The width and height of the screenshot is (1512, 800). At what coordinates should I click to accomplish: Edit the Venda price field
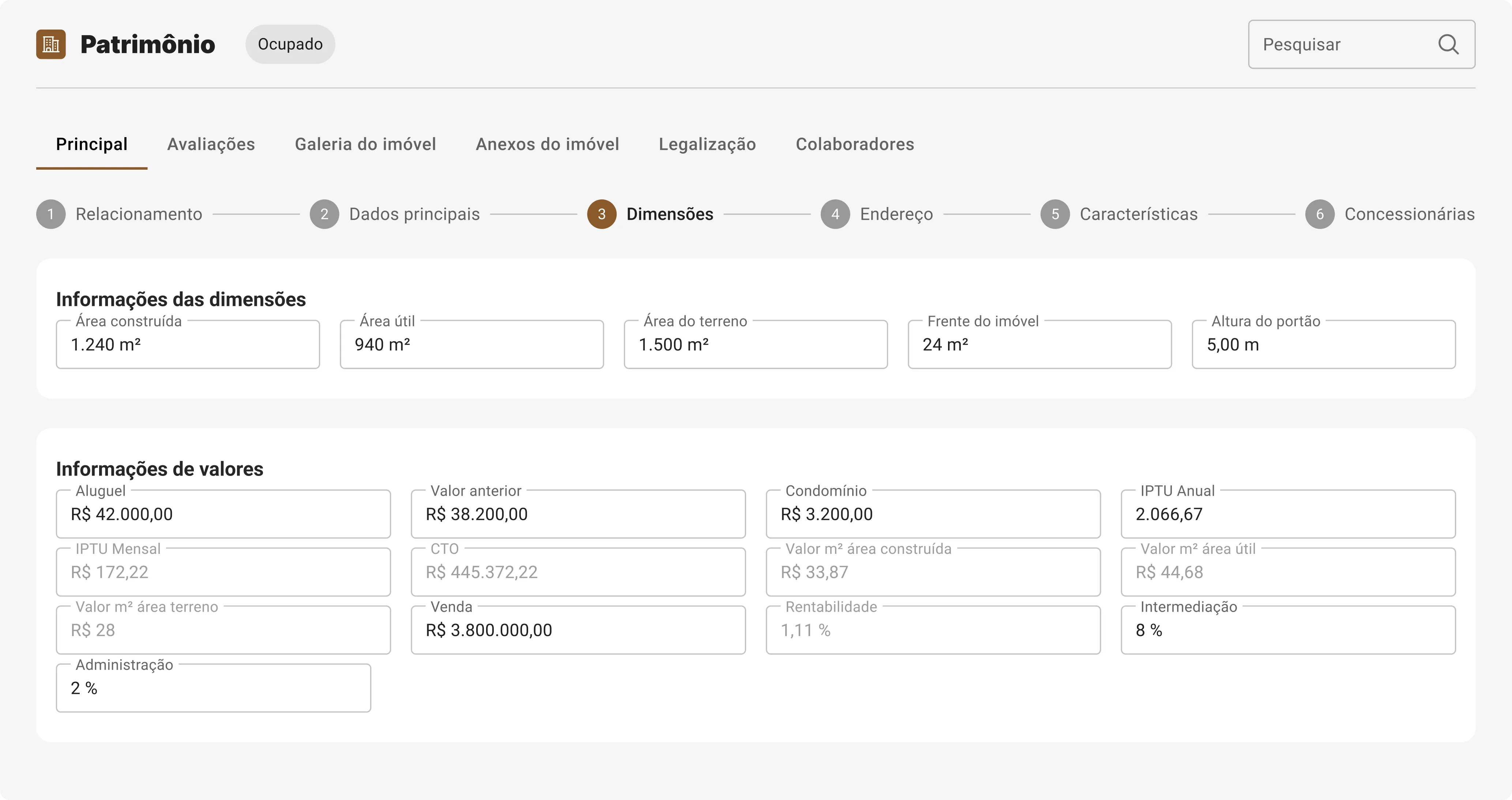tap(579, 630)
